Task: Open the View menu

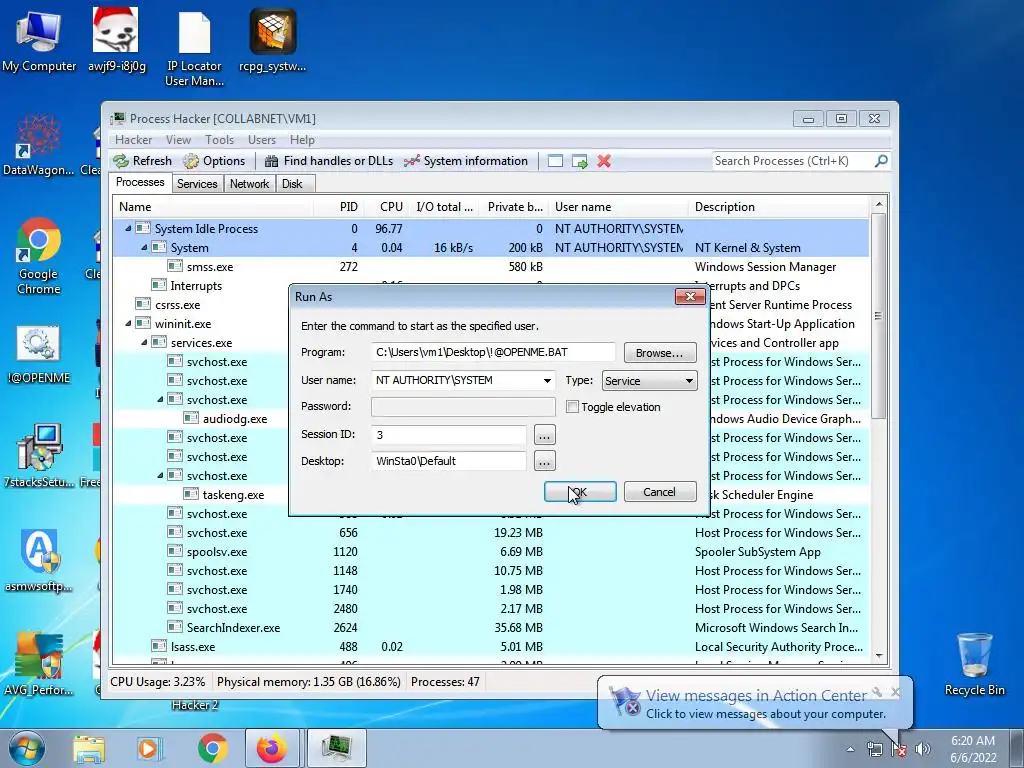Action: (x=178, y=140)
